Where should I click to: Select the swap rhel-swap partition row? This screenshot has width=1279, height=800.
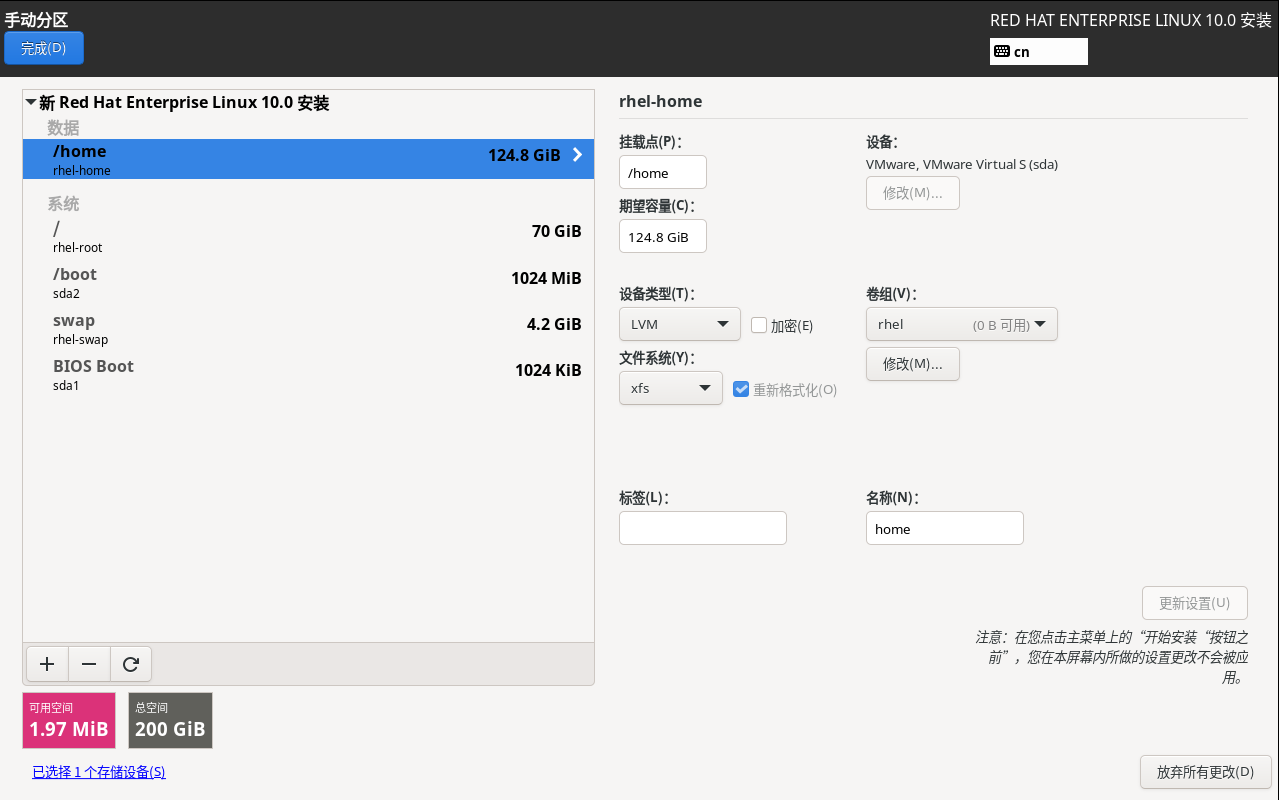tap(309, 328)
